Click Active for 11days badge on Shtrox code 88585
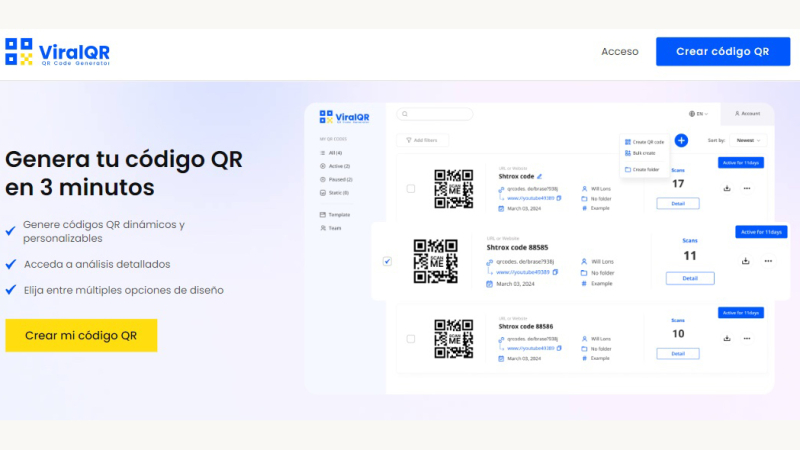The height and width of the screenshot is (450, 800). [x=761, y=232]
